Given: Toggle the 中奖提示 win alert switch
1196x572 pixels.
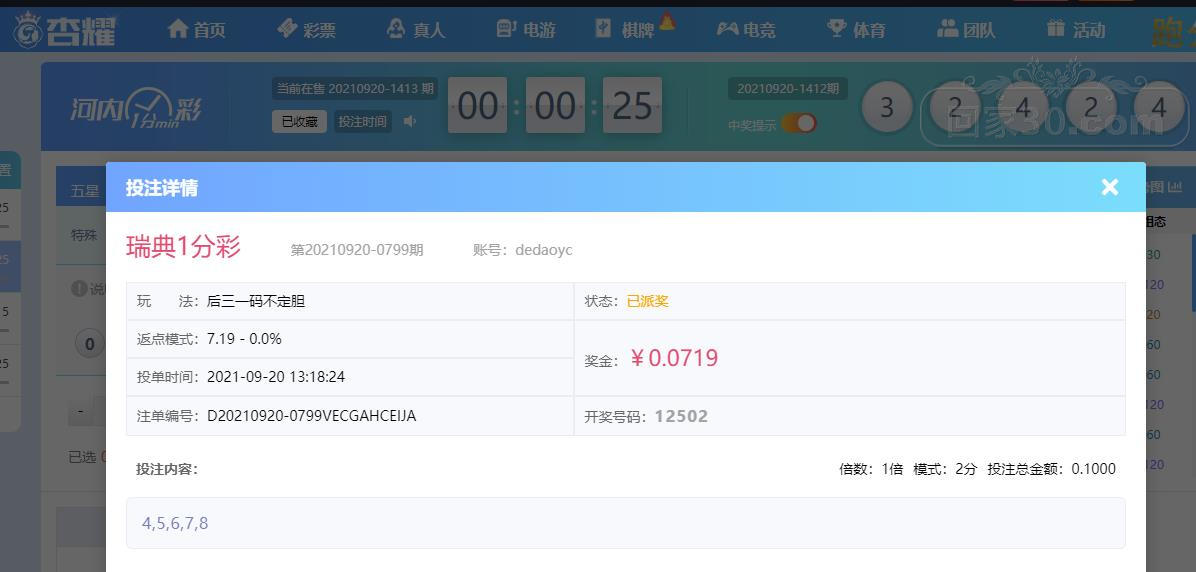Looking at the screenshot, I should point(798,123).
